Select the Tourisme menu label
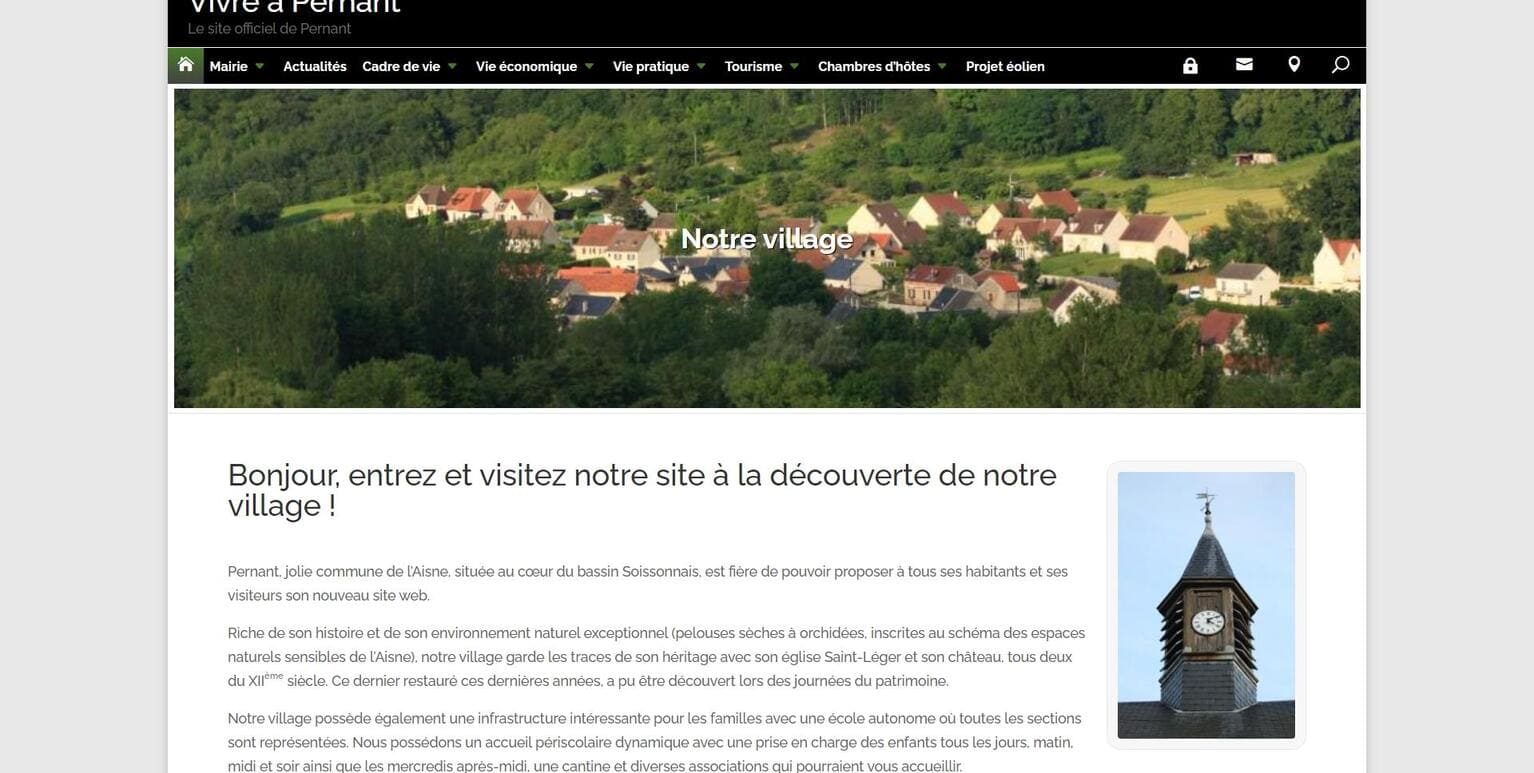 click(x=753, y=67)
